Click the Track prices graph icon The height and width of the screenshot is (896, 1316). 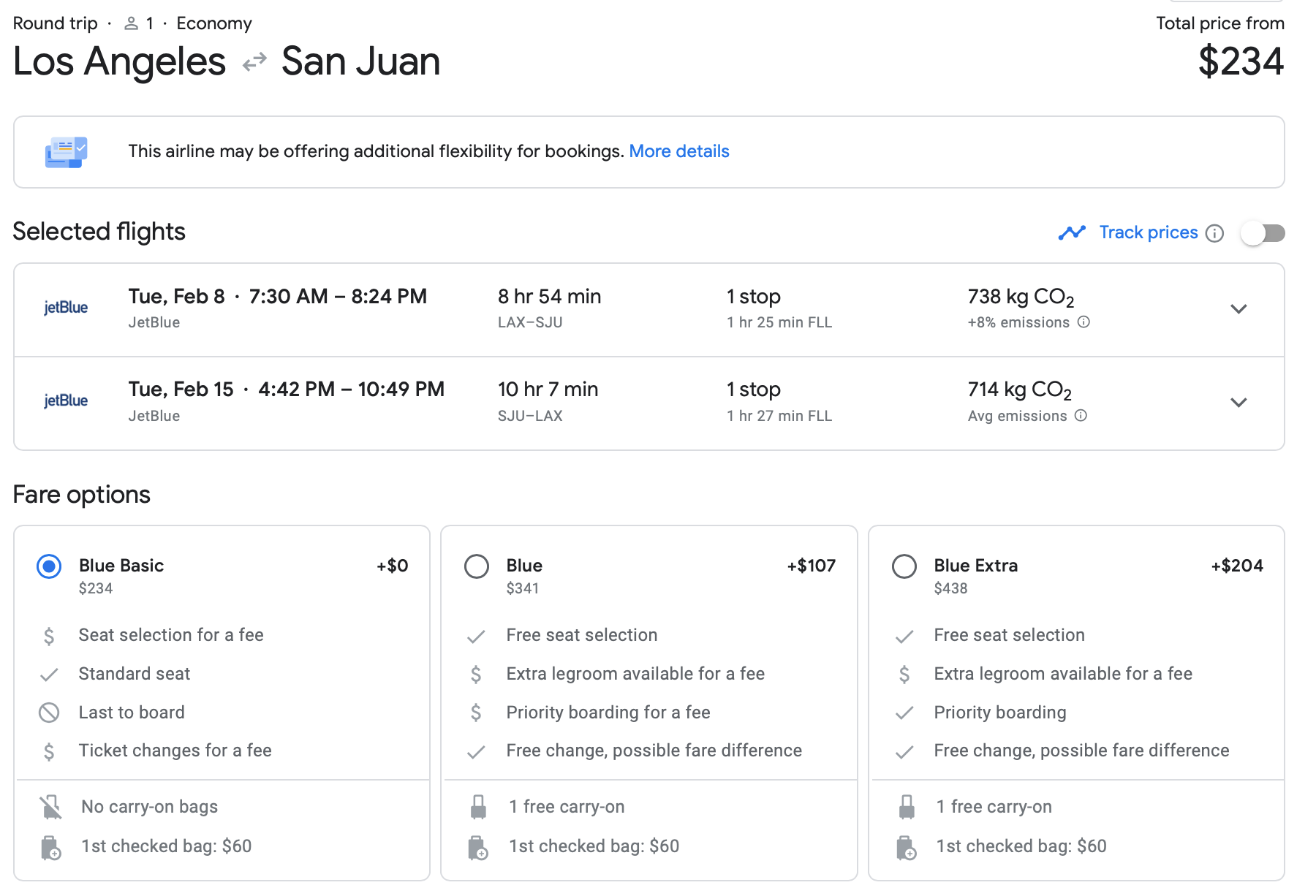pos(1072,232)
